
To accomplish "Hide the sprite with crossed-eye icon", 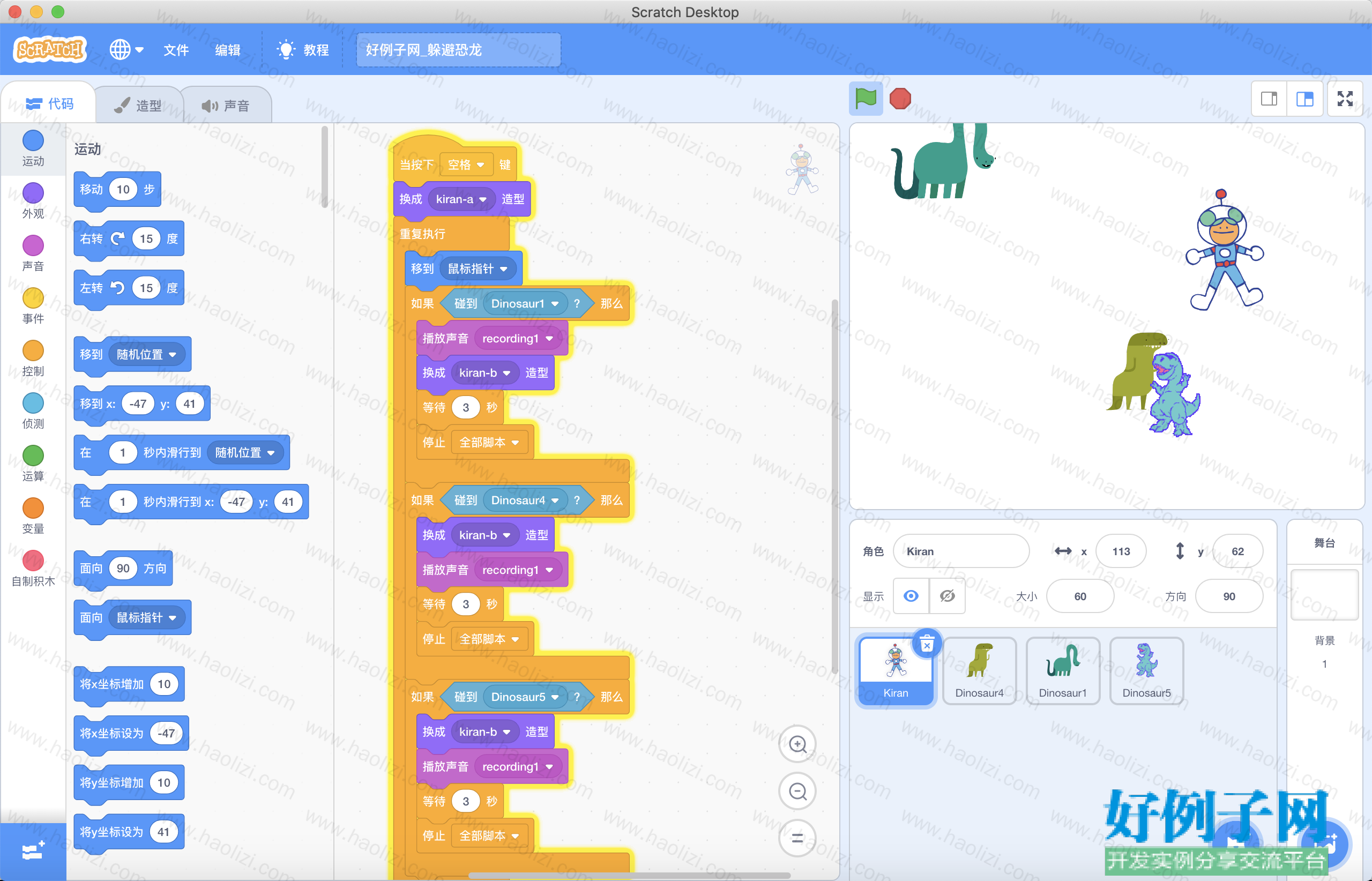I will pos(947,596).
